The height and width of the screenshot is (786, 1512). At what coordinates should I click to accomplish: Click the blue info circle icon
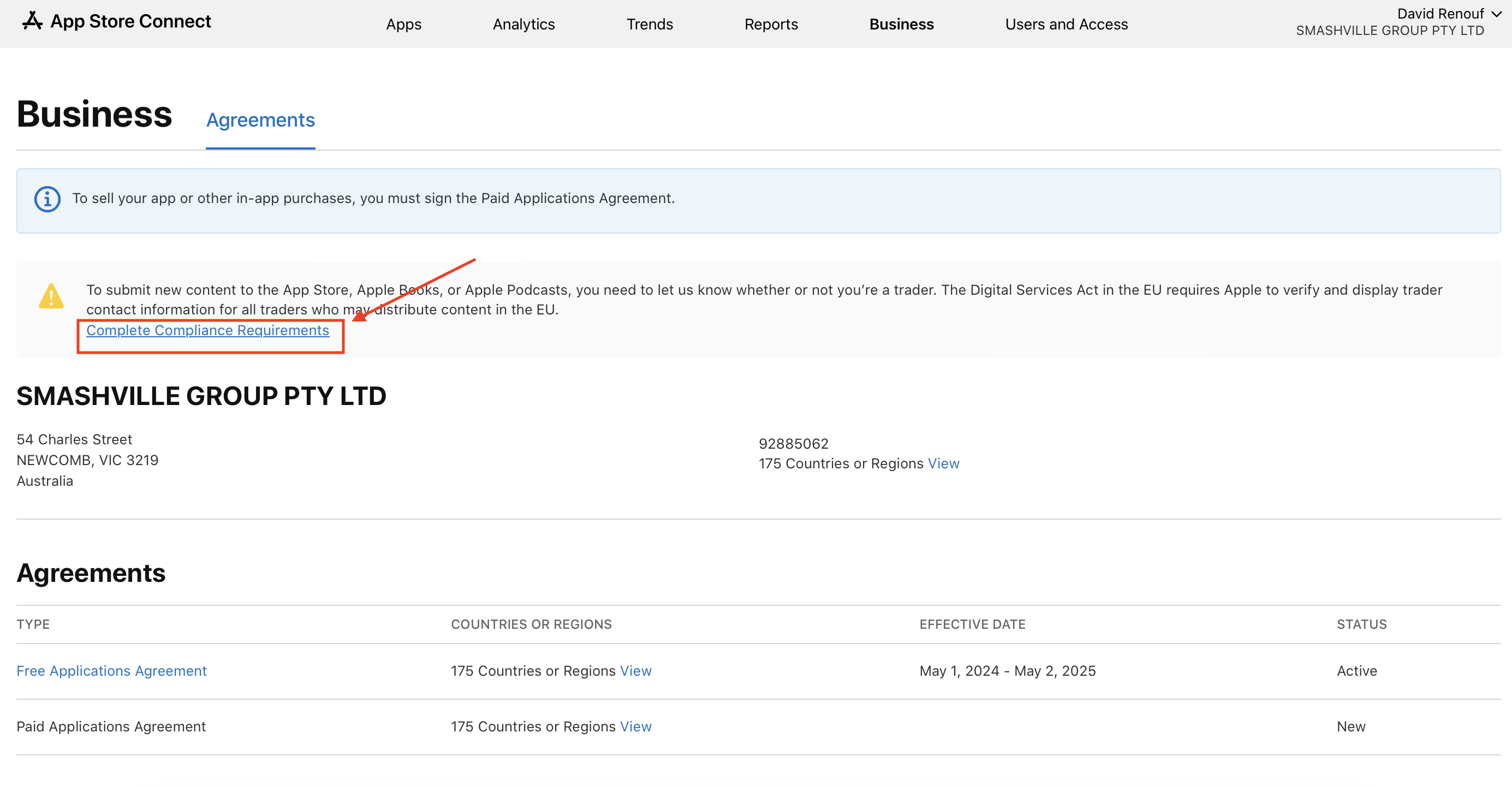[x=47, y=199]
